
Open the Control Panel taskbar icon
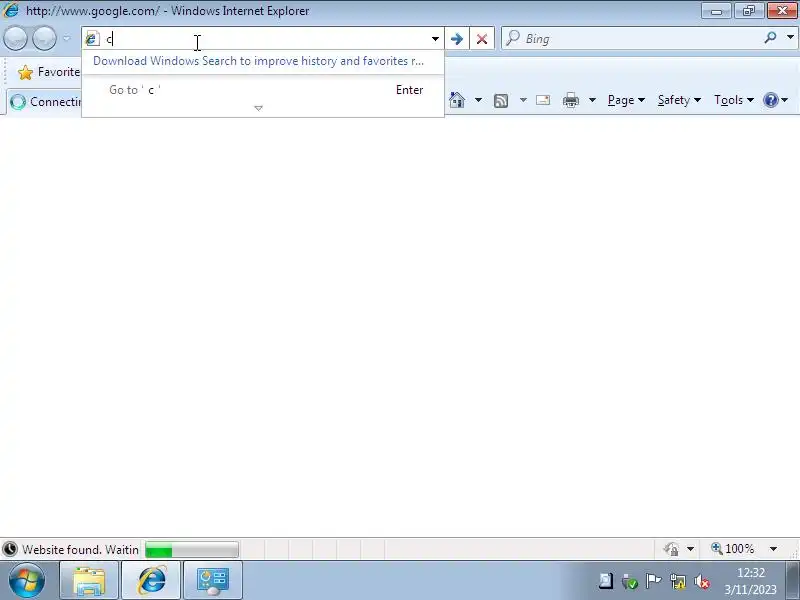[x=213, y=580]
